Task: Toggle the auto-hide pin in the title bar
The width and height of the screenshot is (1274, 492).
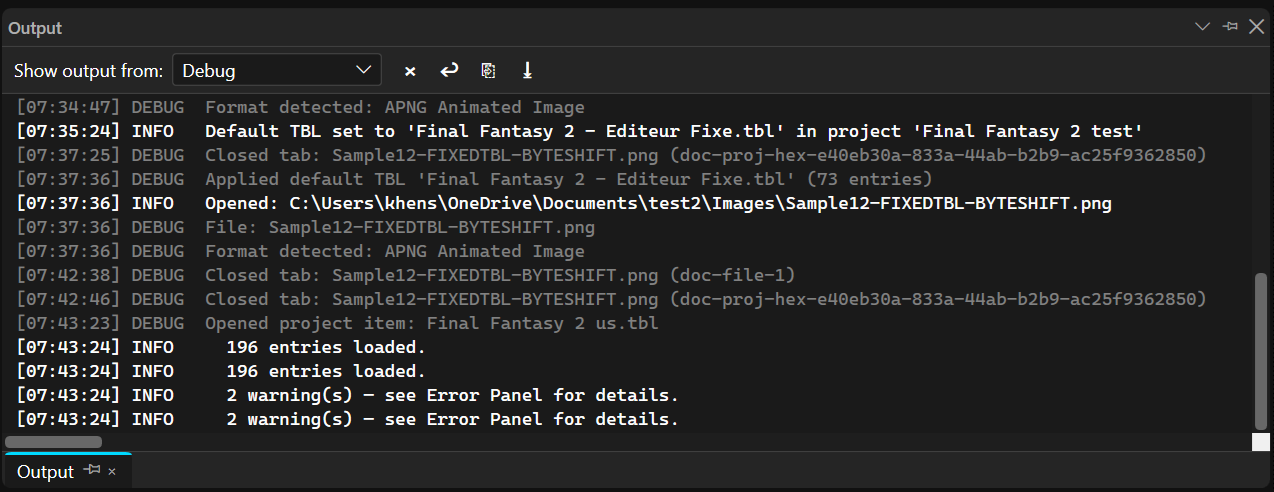Action: [x=1230, y=27]
